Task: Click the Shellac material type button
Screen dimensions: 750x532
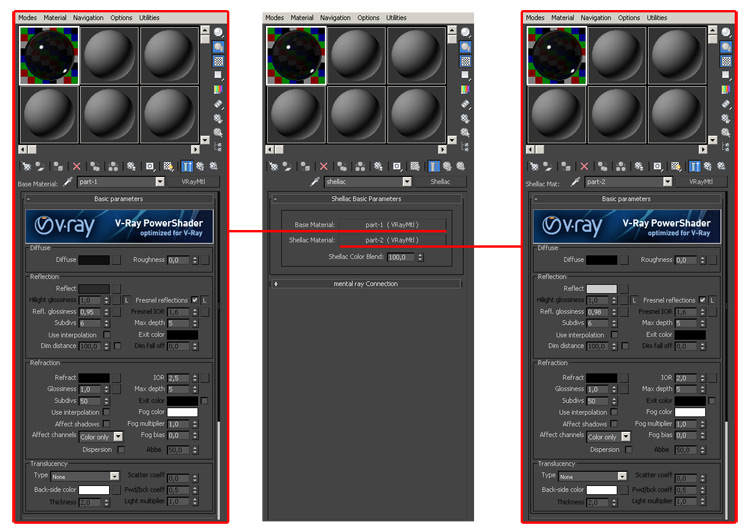Action: click(x=440, y=182)
